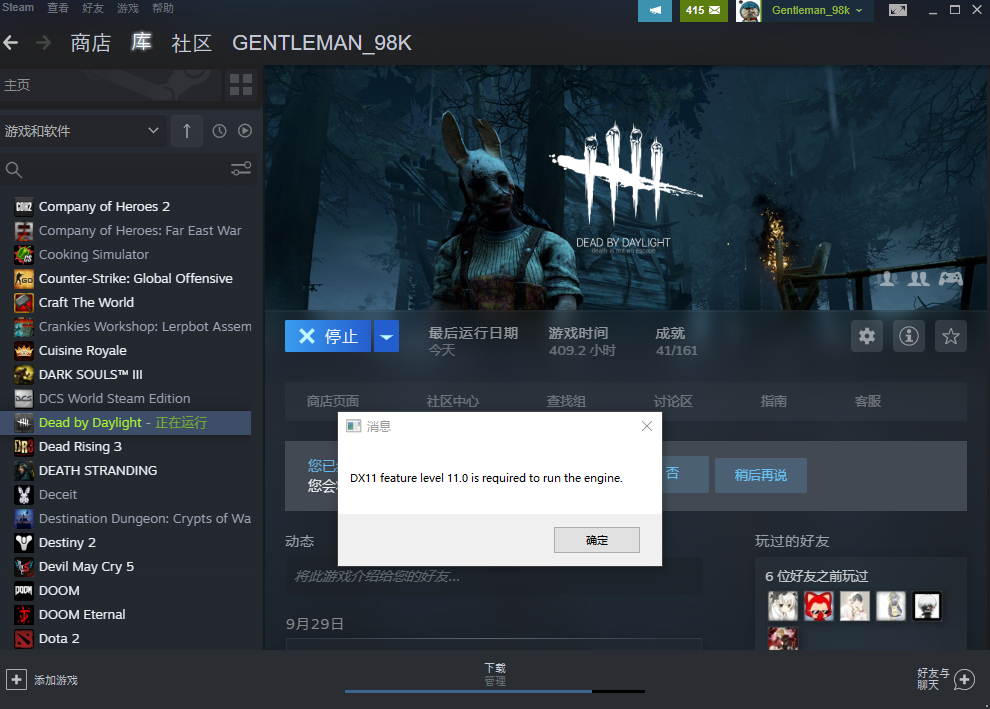Image resolution: width=990 pixels, height=709 pixels.
Task: Open game settings gear icon
Action: tap(867, 336)
